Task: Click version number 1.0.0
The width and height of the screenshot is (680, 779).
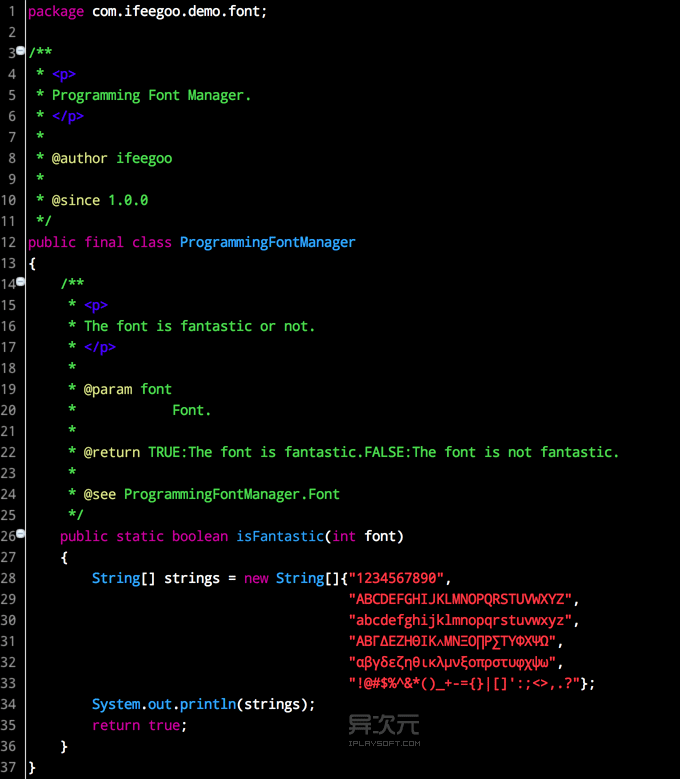Action: click(128, 200)
